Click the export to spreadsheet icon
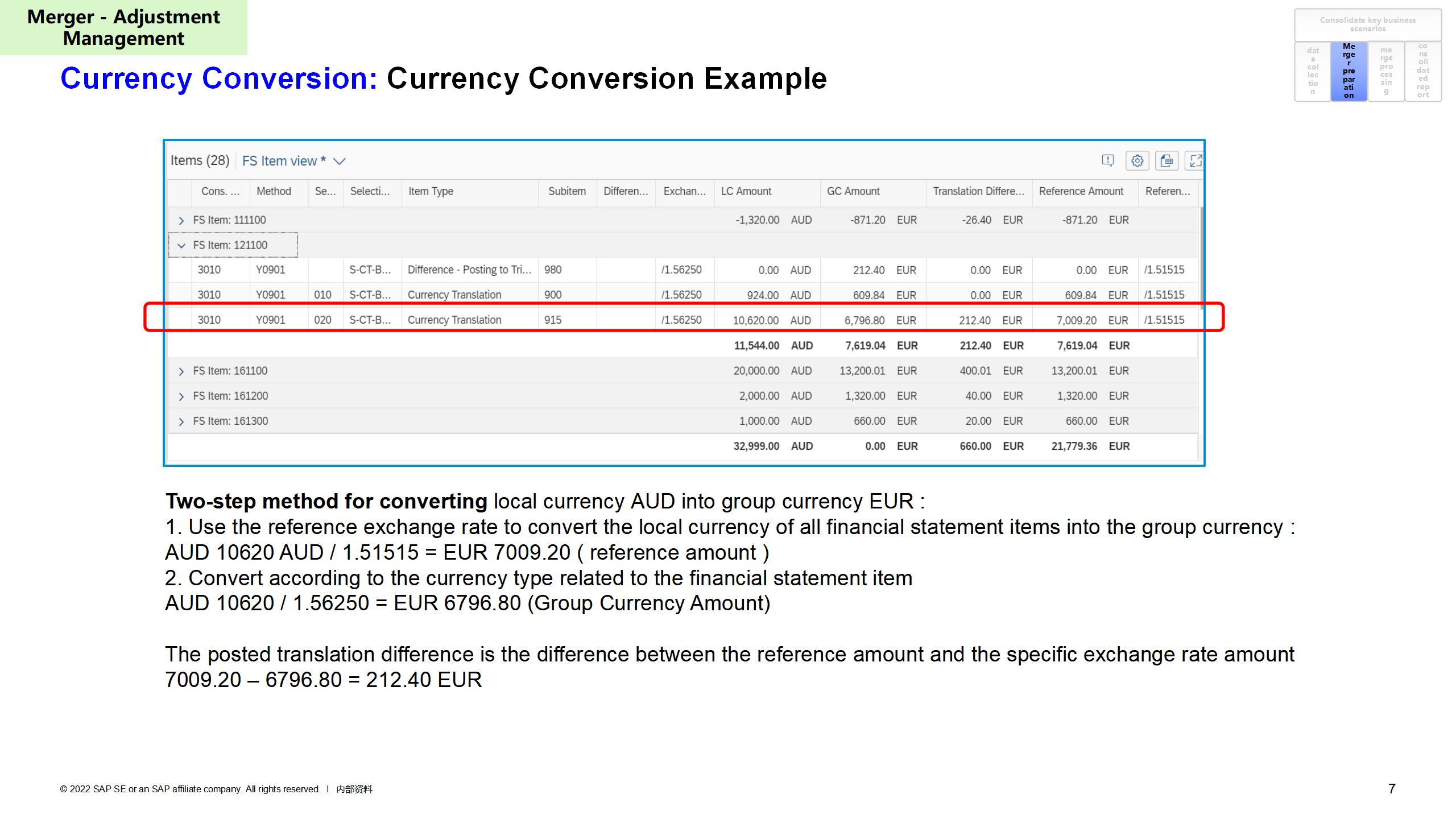Image resolution: width=1456 pixels, height=819 pixels. pyautogui.click(x=1167, y=160)
